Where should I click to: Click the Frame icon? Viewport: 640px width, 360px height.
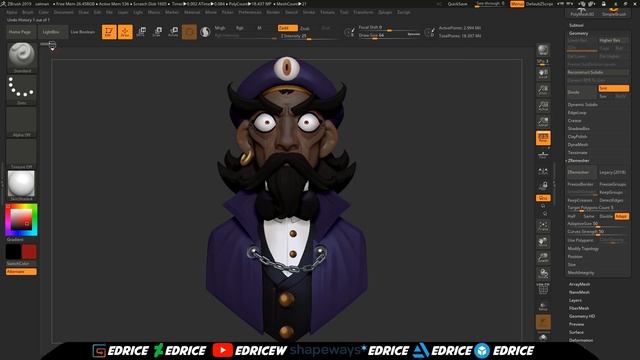coord(543,226)
